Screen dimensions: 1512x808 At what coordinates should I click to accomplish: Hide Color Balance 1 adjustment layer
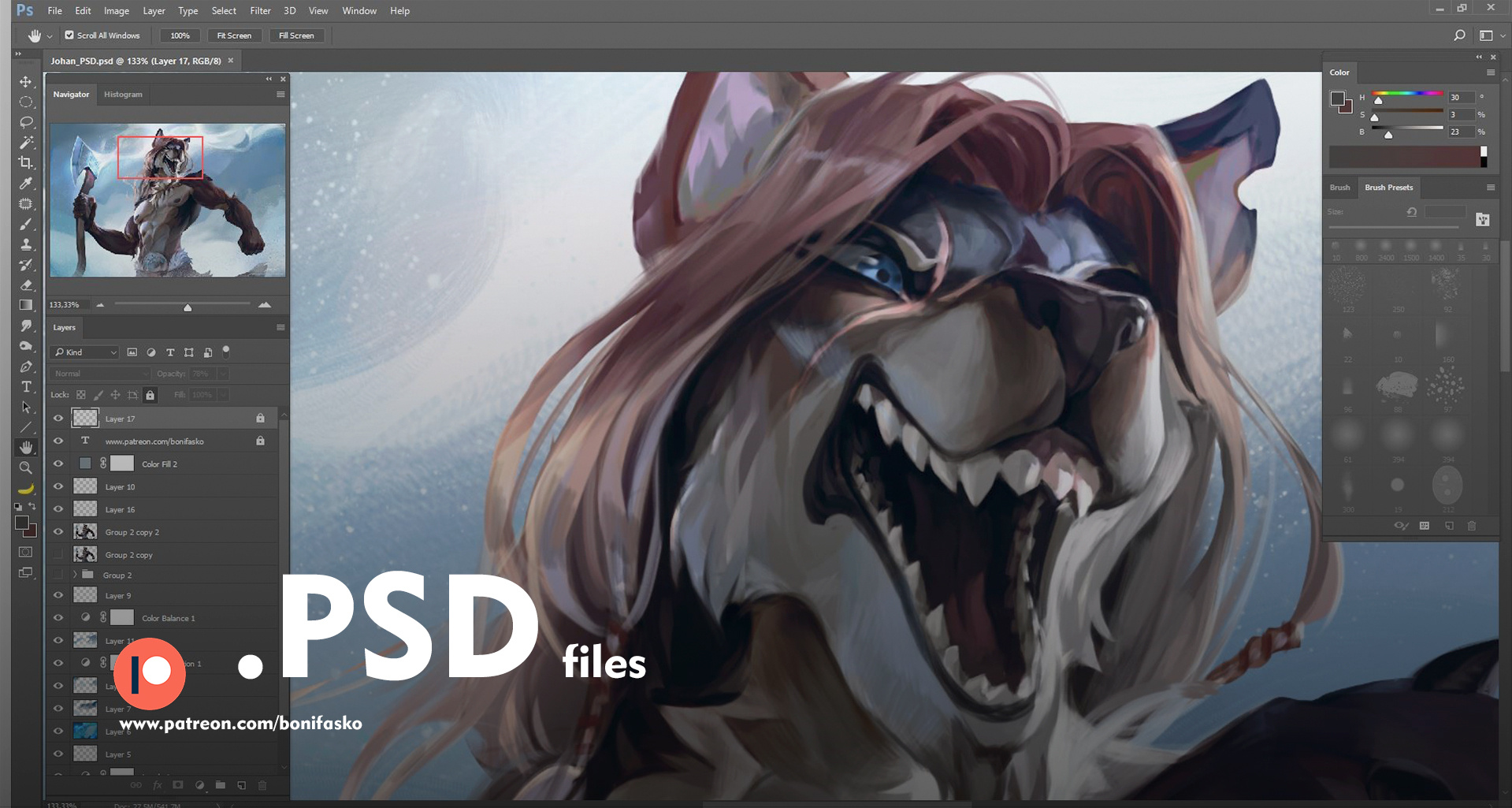click(x=58, y=618)
